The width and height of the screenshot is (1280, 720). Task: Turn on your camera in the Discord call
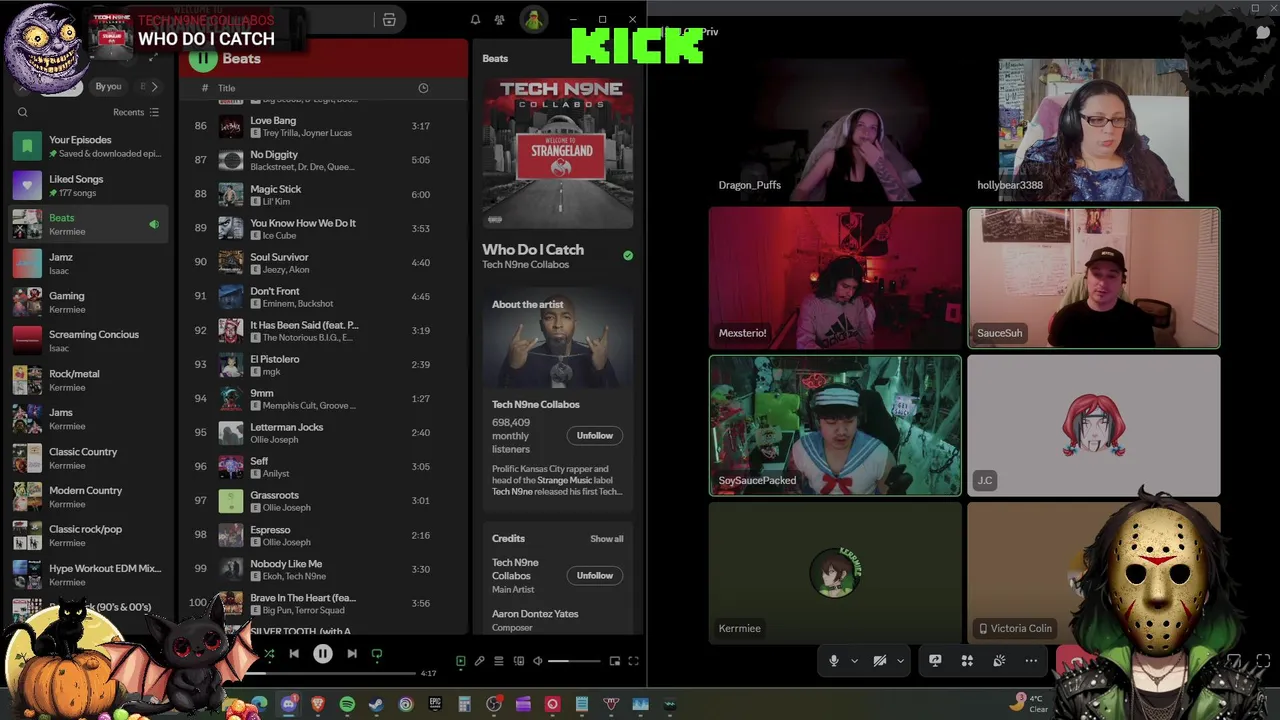[x=880, y=661]
